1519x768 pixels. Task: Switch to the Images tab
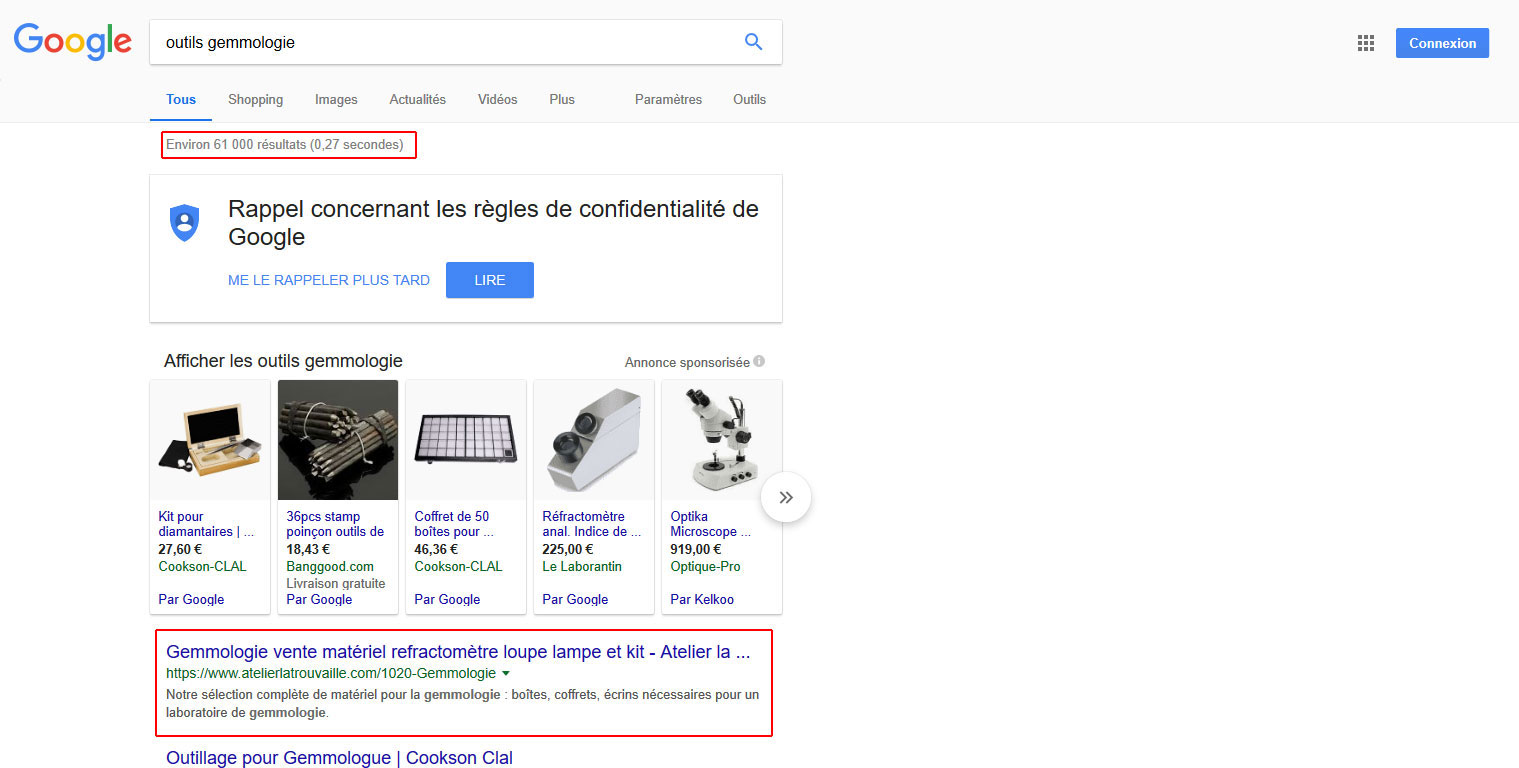point(336,100)
